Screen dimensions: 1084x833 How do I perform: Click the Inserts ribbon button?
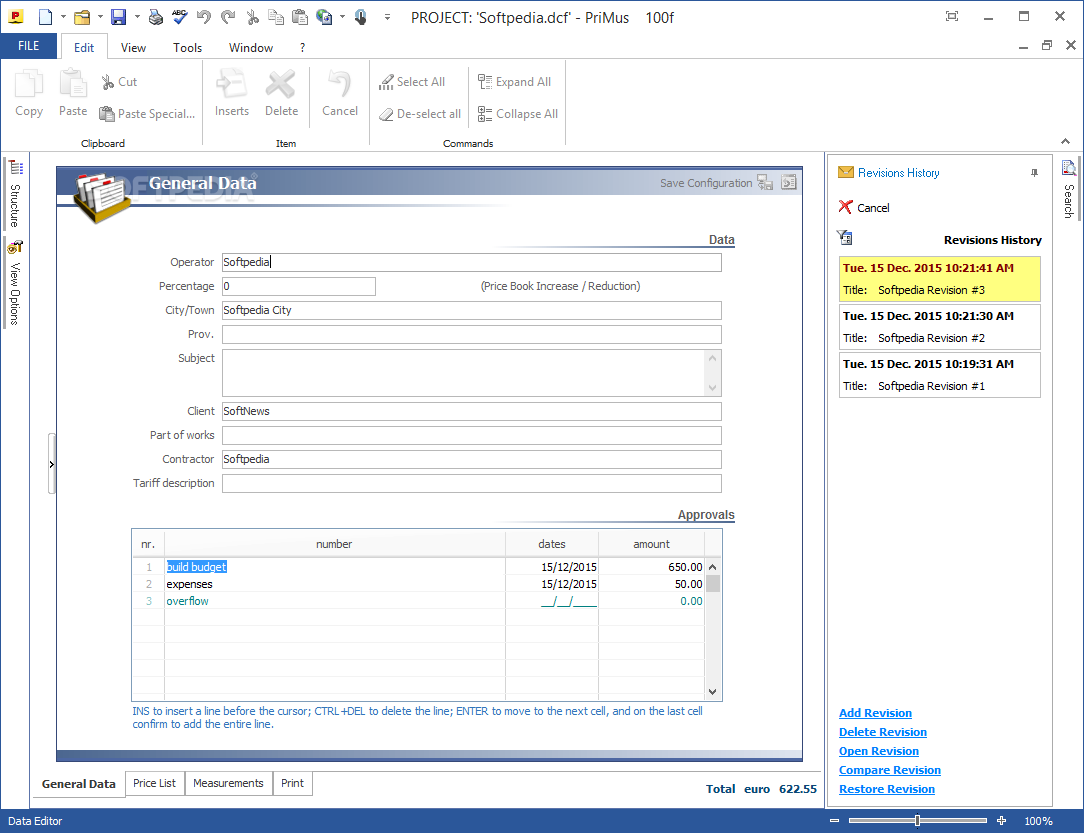[x=232, y=93]
